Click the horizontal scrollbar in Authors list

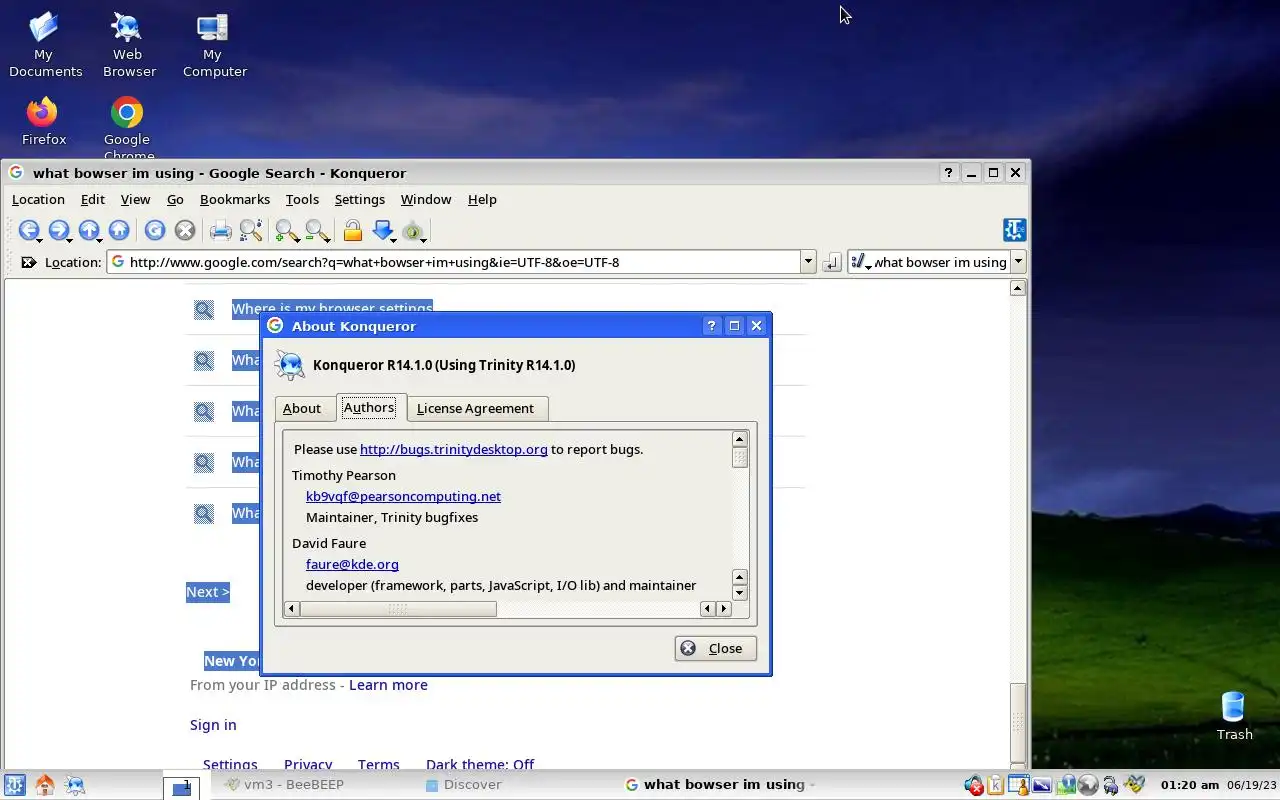click(398, 608)
